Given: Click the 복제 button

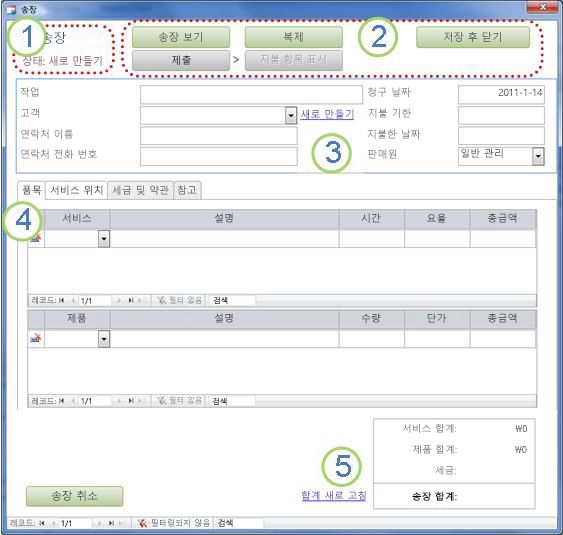Looking at the screenshot, I should (x=294, y=37).
